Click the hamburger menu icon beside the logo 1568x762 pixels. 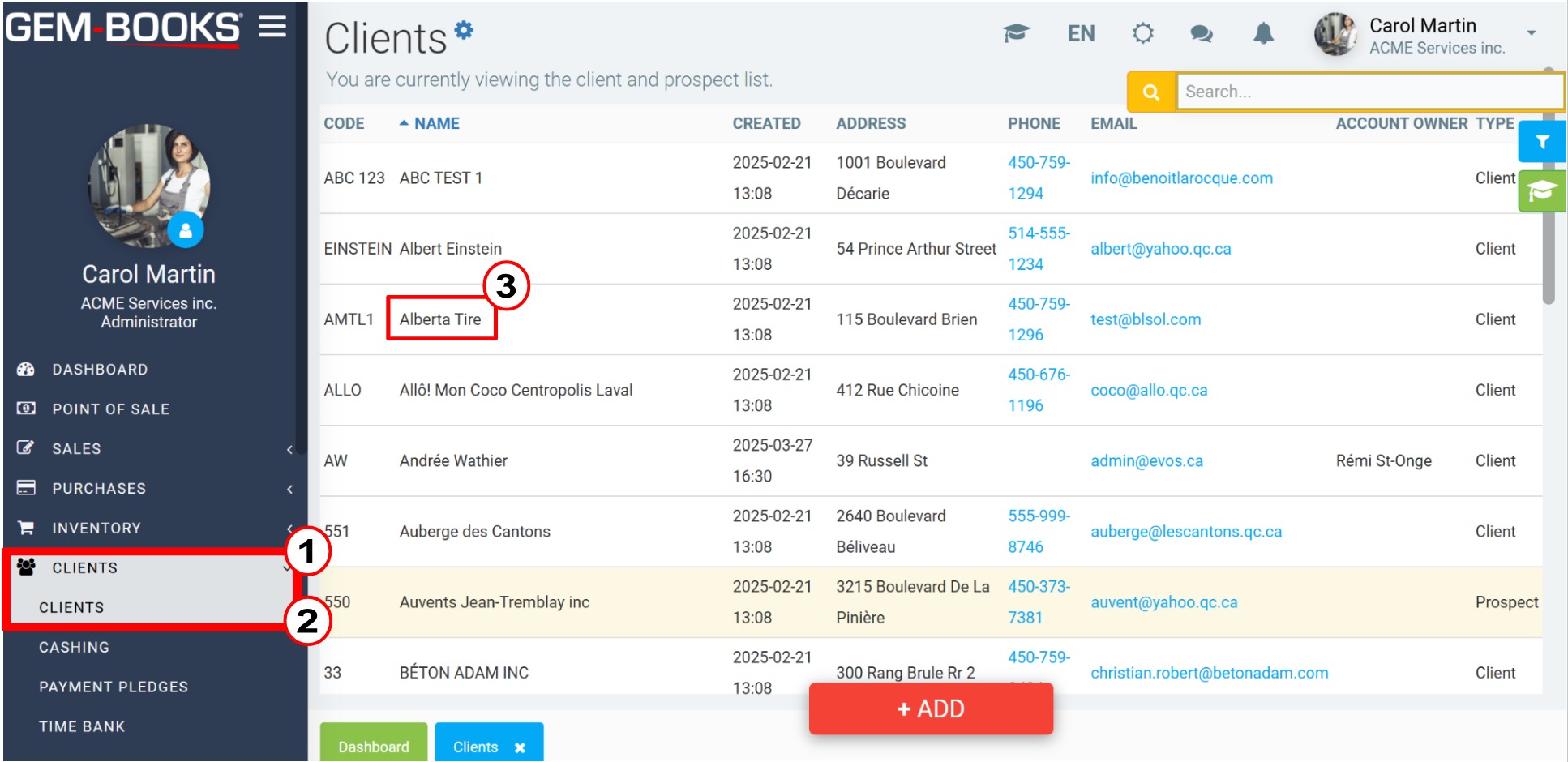(x=272, y=27)
